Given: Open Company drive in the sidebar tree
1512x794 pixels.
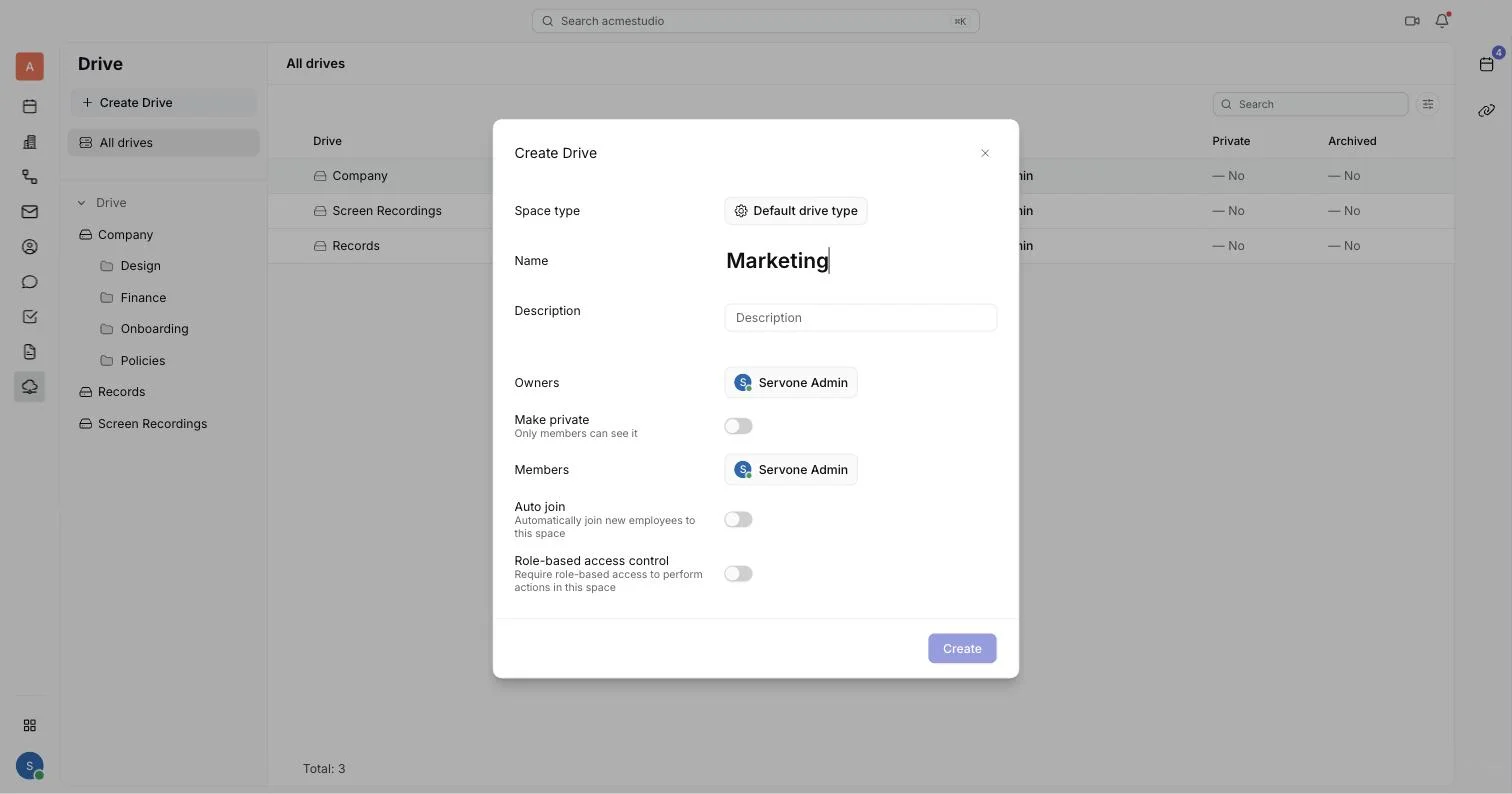Looking at the screenshot, I should point(125,234).
